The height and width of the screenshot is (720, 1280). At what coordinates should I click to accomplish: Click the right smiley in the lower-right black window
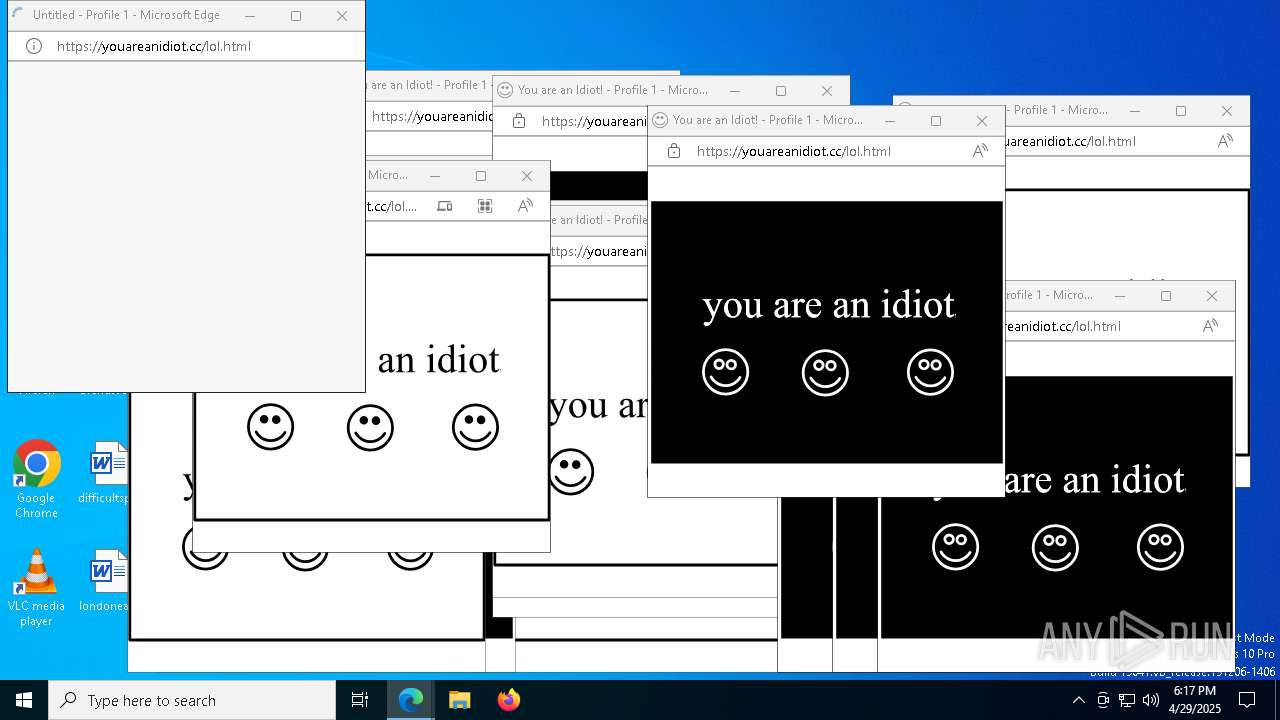tap(1160, 547)
